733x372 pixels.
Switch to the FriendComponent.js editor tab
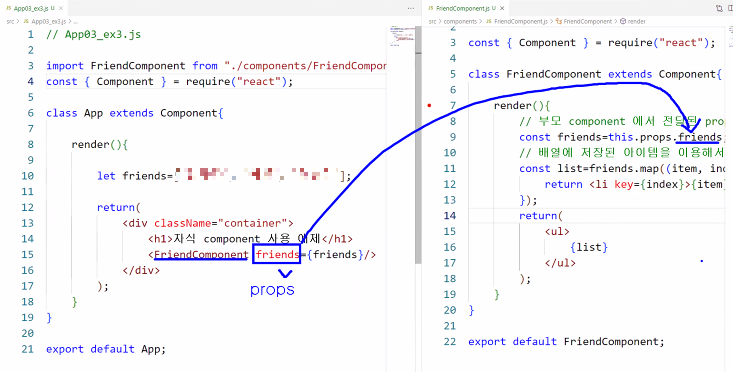(465, 8)
